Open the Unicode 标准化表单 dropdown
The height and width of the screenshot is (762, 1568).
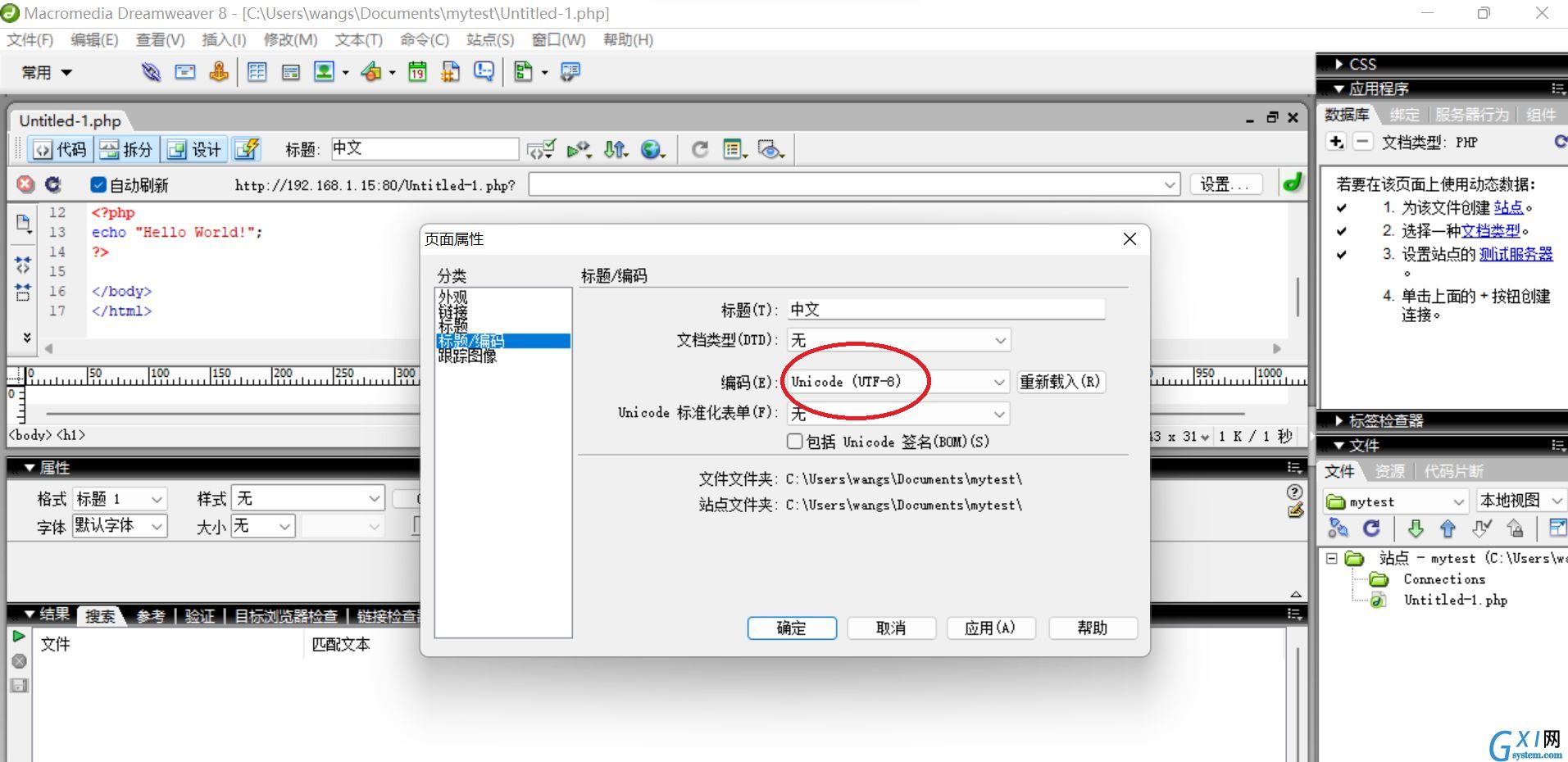tap(898, 414)
